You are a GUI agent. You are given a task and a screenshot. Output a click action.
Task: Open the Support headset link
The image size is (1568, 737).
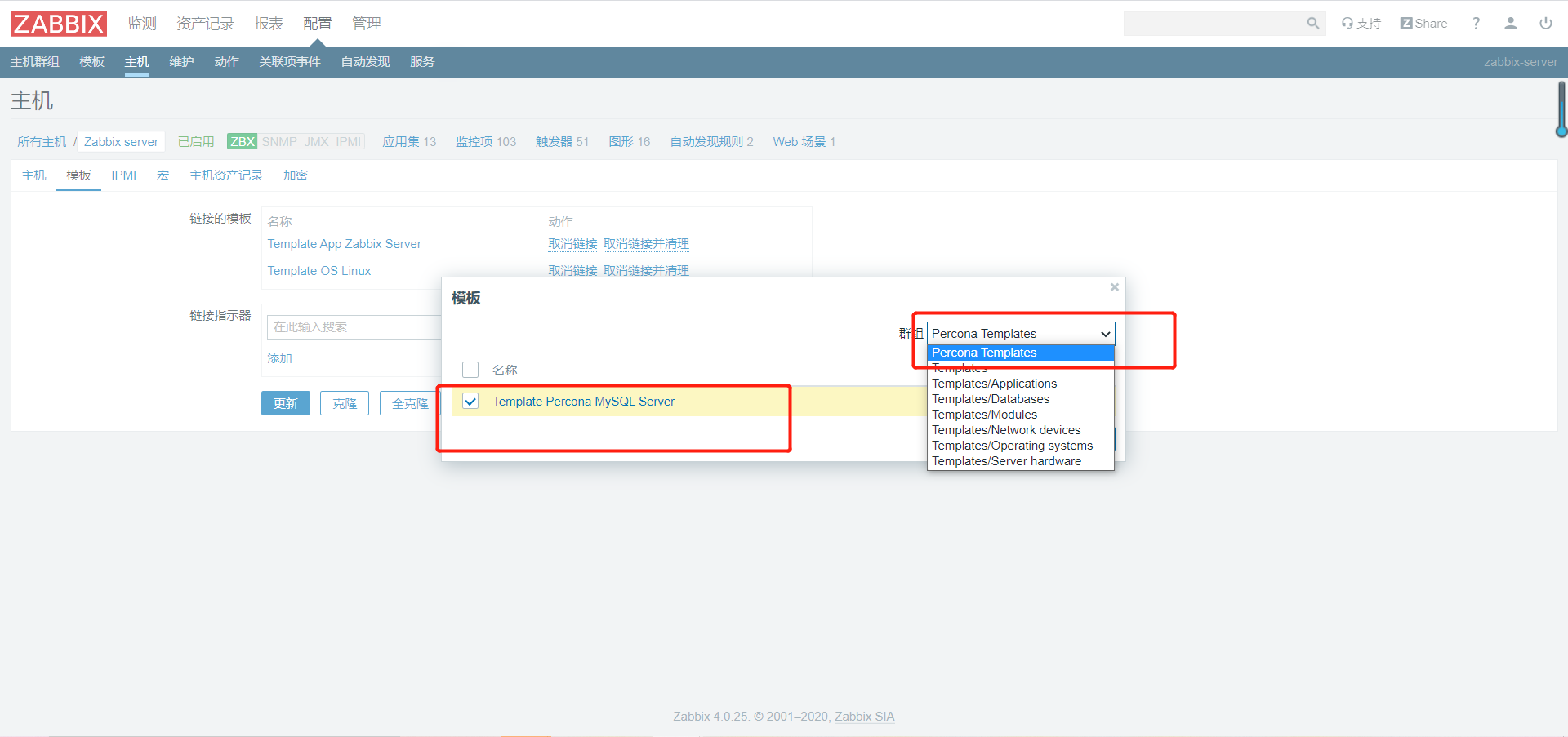click(1361, 24)
